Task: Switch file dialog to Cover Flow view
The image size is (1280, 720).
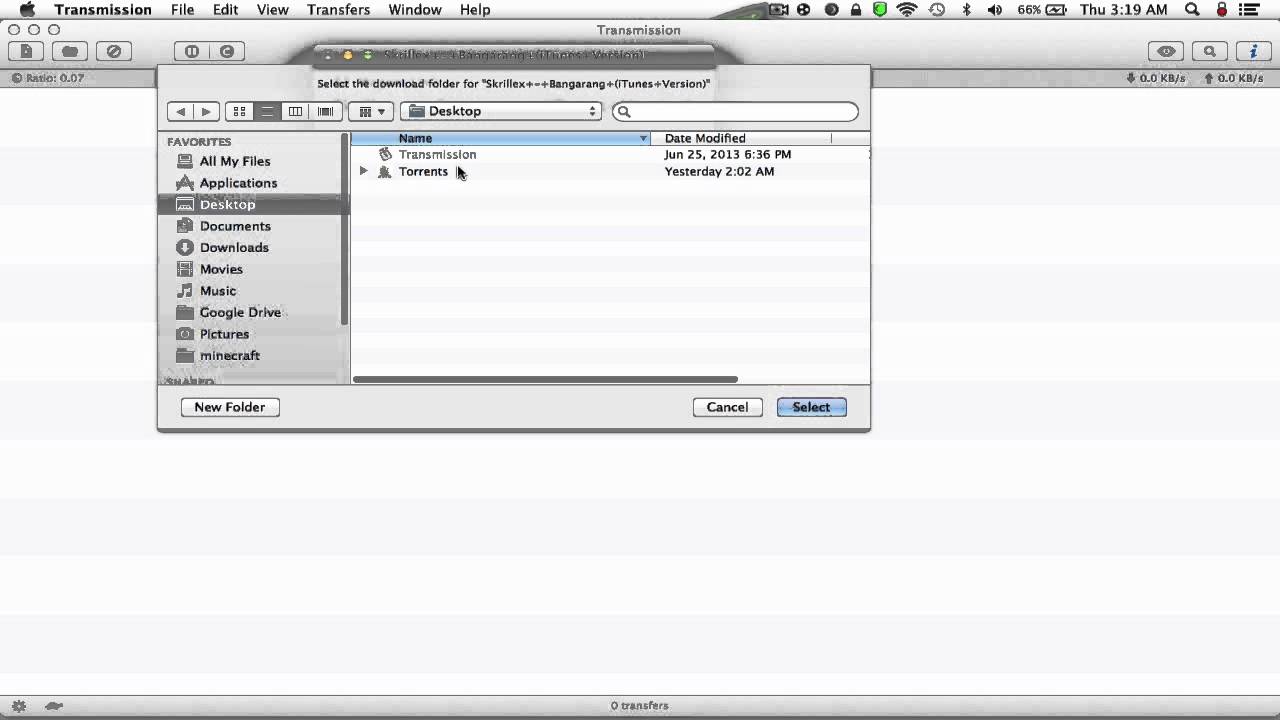Action: coord(326,112)
